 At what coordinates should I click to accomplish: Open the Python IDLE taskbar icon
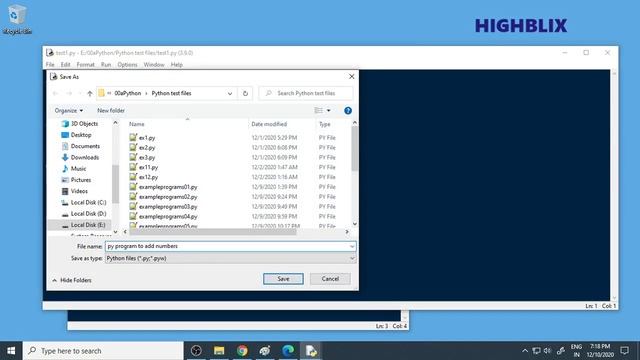click(311, 351)
